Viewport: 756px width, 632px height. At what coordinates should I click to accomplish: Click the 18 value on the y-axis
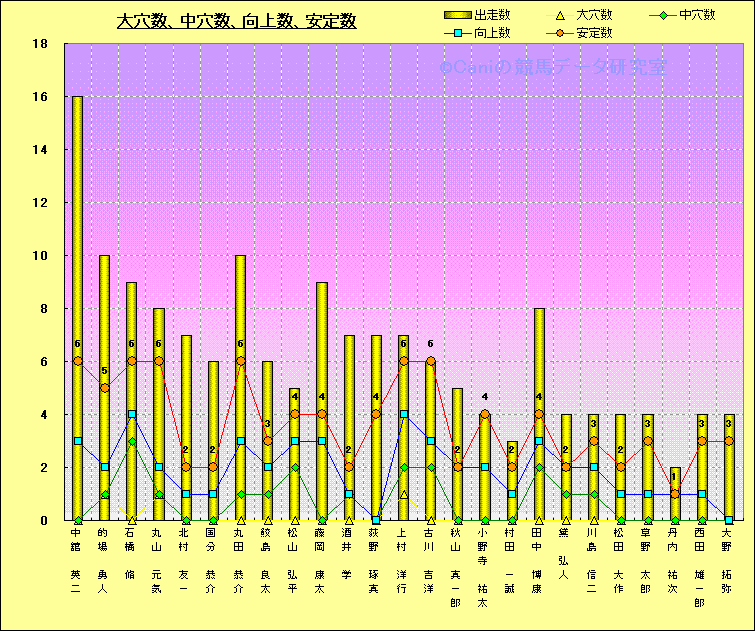(x=41, y=44)
